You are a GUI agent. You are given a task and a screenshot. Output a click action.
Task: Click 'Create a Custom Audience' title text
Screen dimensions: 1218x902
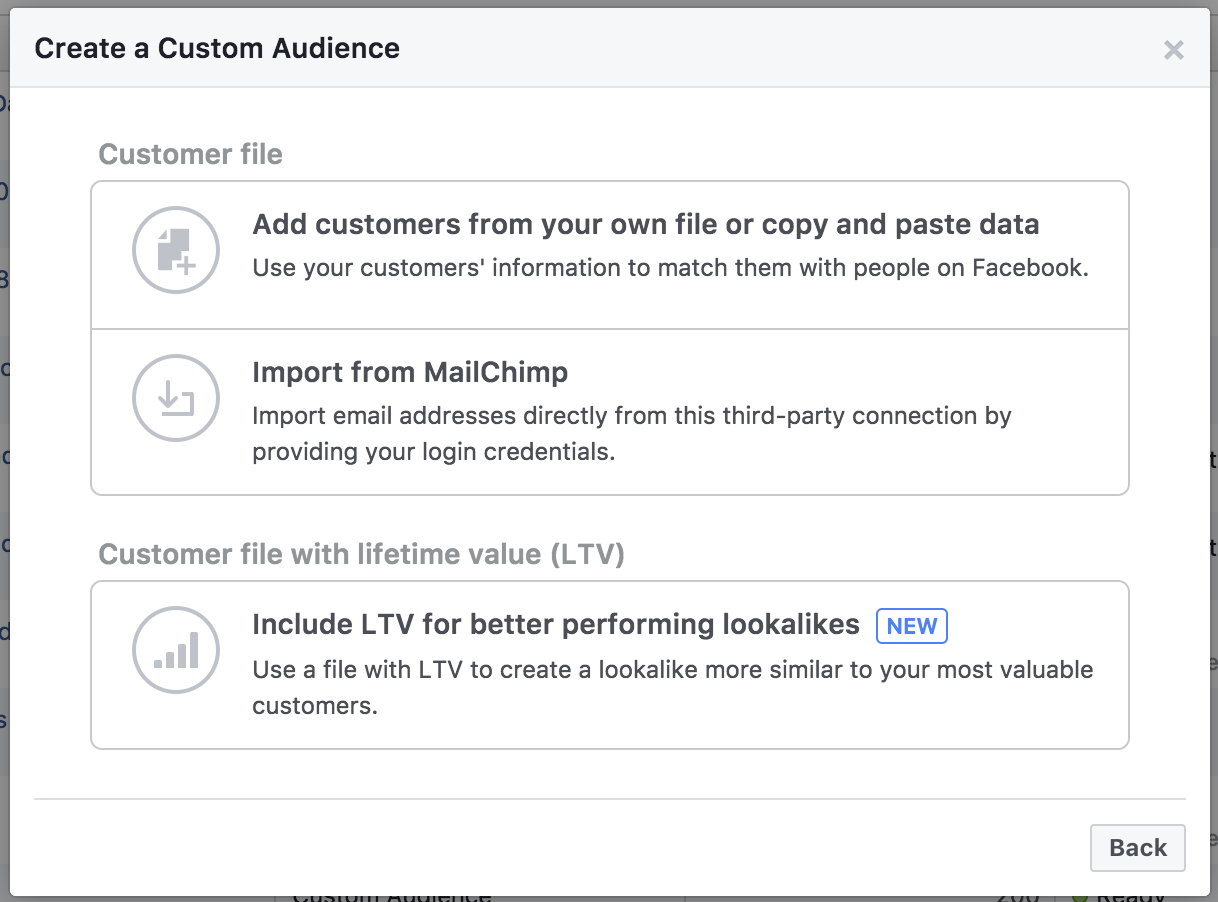(217, 48)
